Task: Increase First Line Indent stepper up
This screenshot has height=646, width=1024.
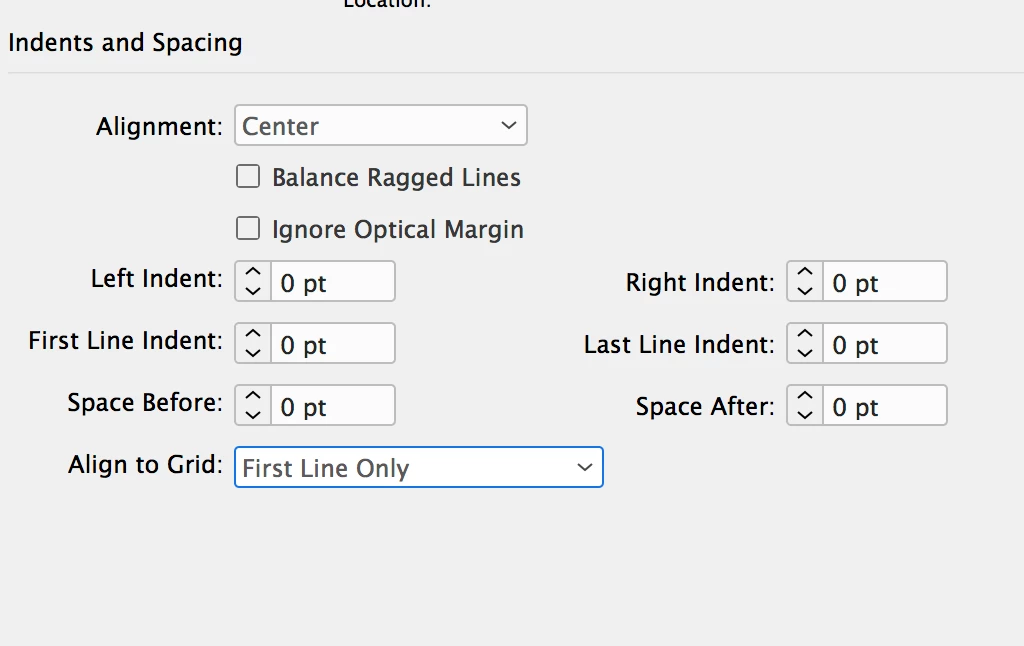Action: [253, 335]
